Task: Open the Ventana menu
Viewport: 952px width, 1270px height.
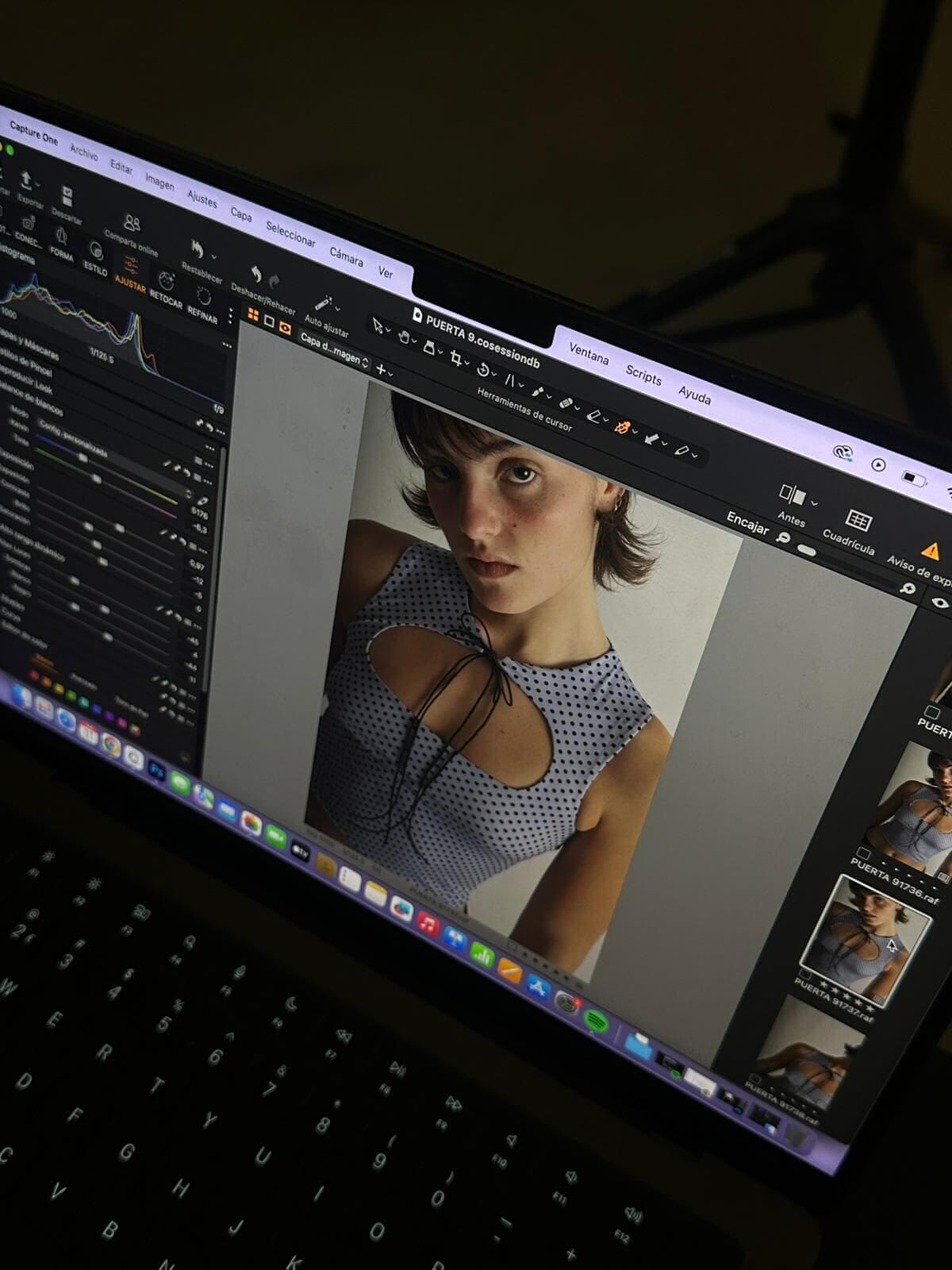Action: click(x=589, y=352)
